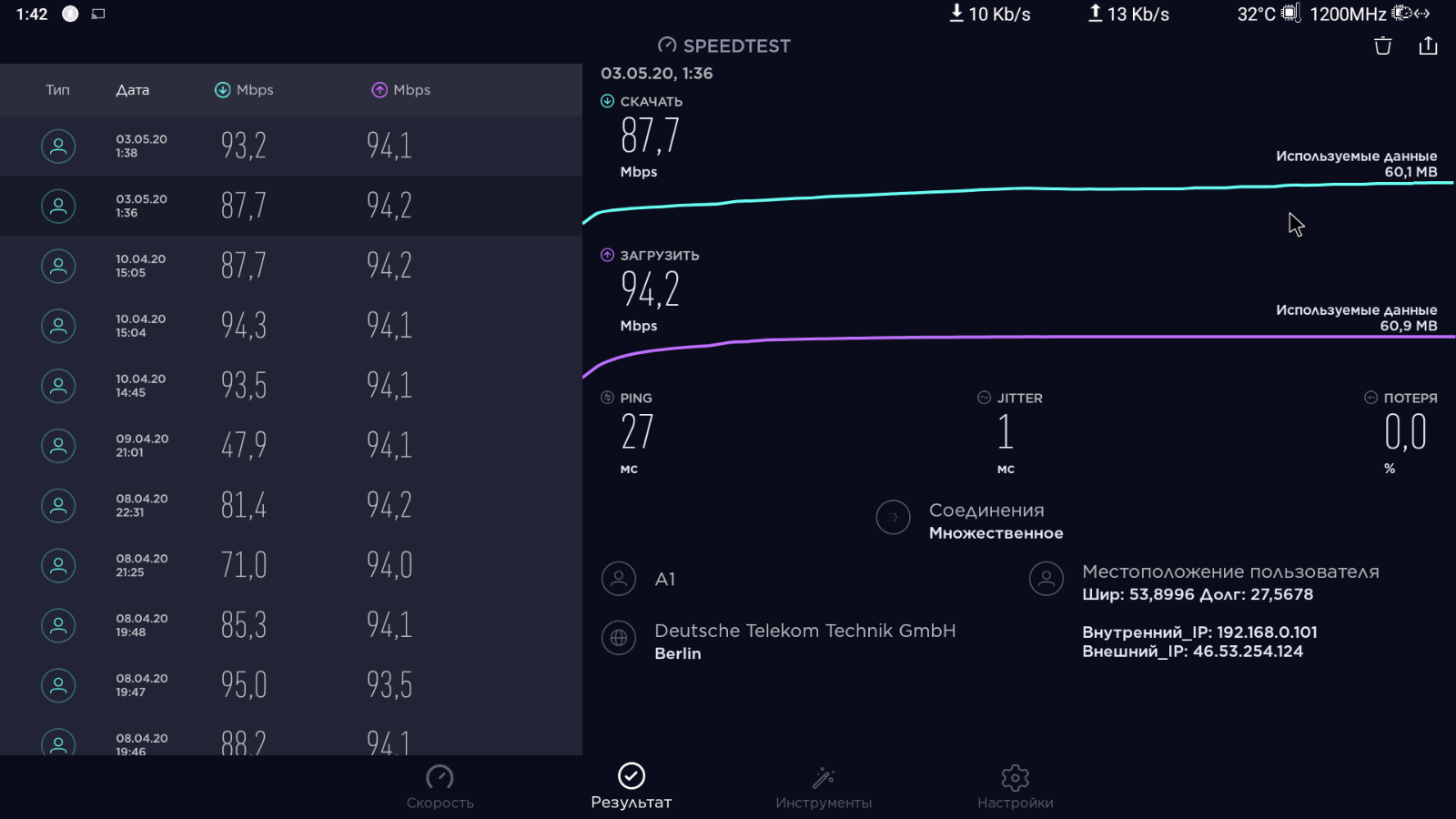Click user icon of 10.04.20 15:05 result
The width and height of the screenshot is (1456, 819).
[x=58, y=266]
